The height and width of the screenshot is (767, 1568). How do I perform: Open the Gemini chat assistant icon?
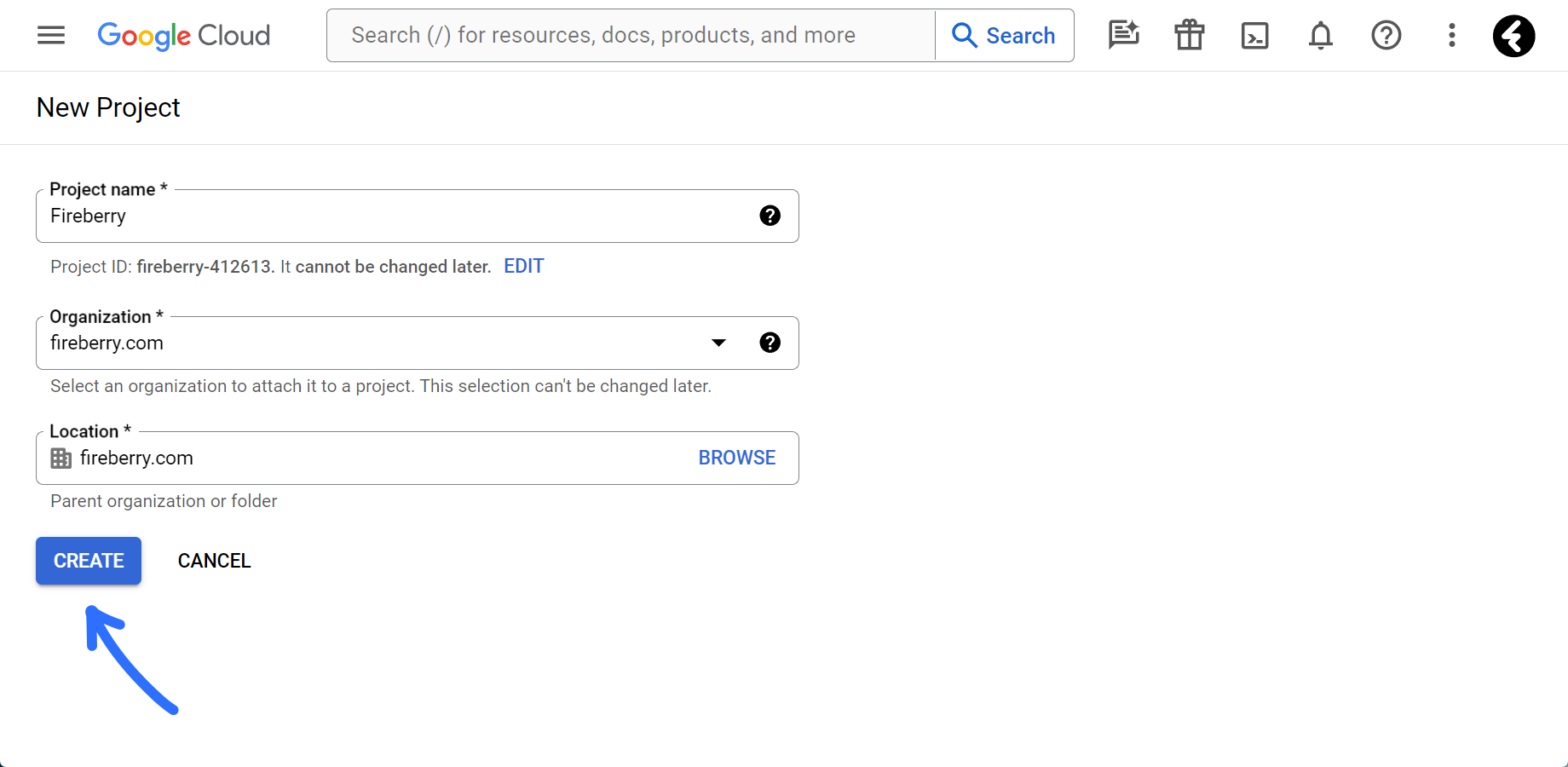(x=1124, y=35)
